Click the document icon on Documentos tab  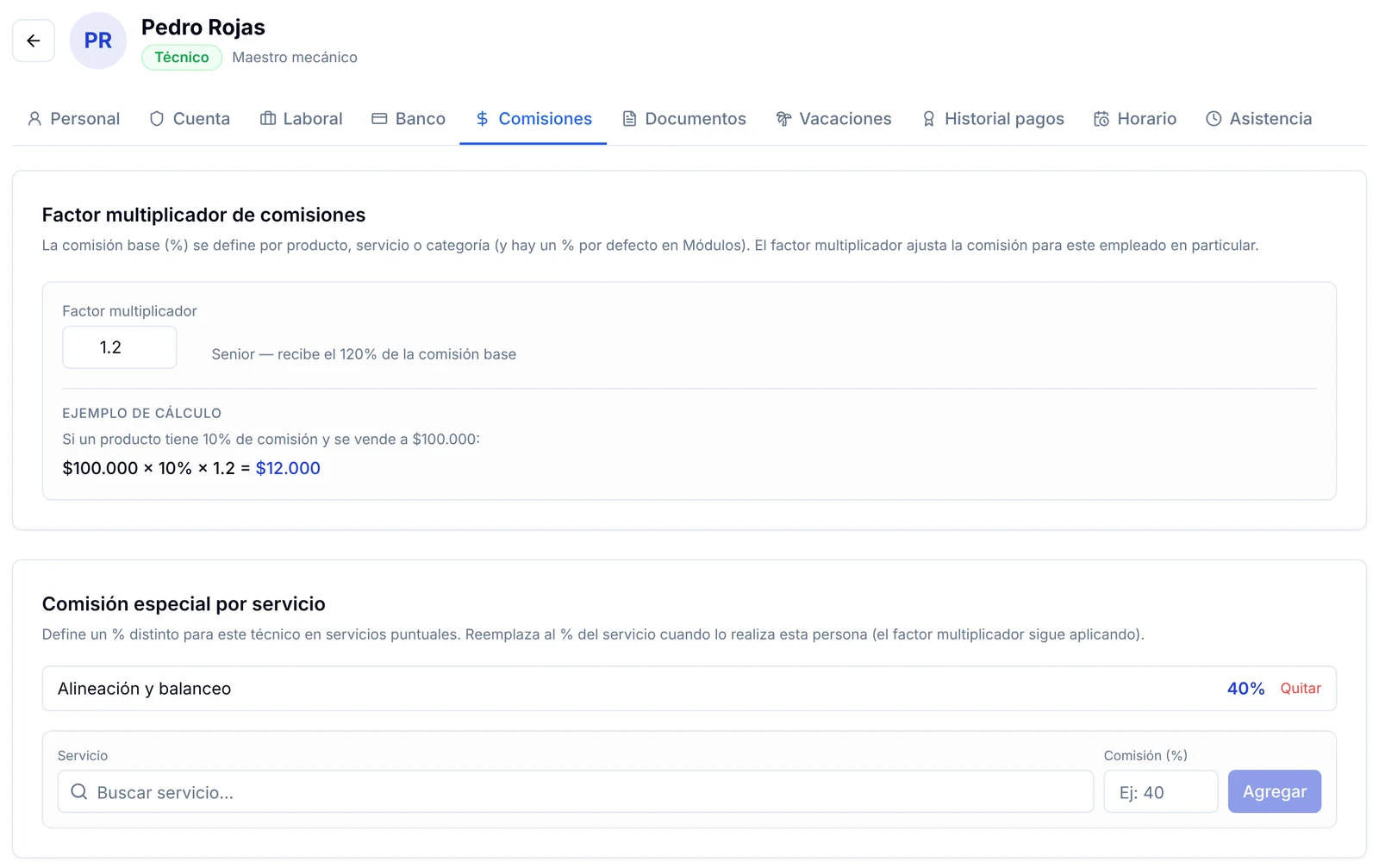(629, 119)
